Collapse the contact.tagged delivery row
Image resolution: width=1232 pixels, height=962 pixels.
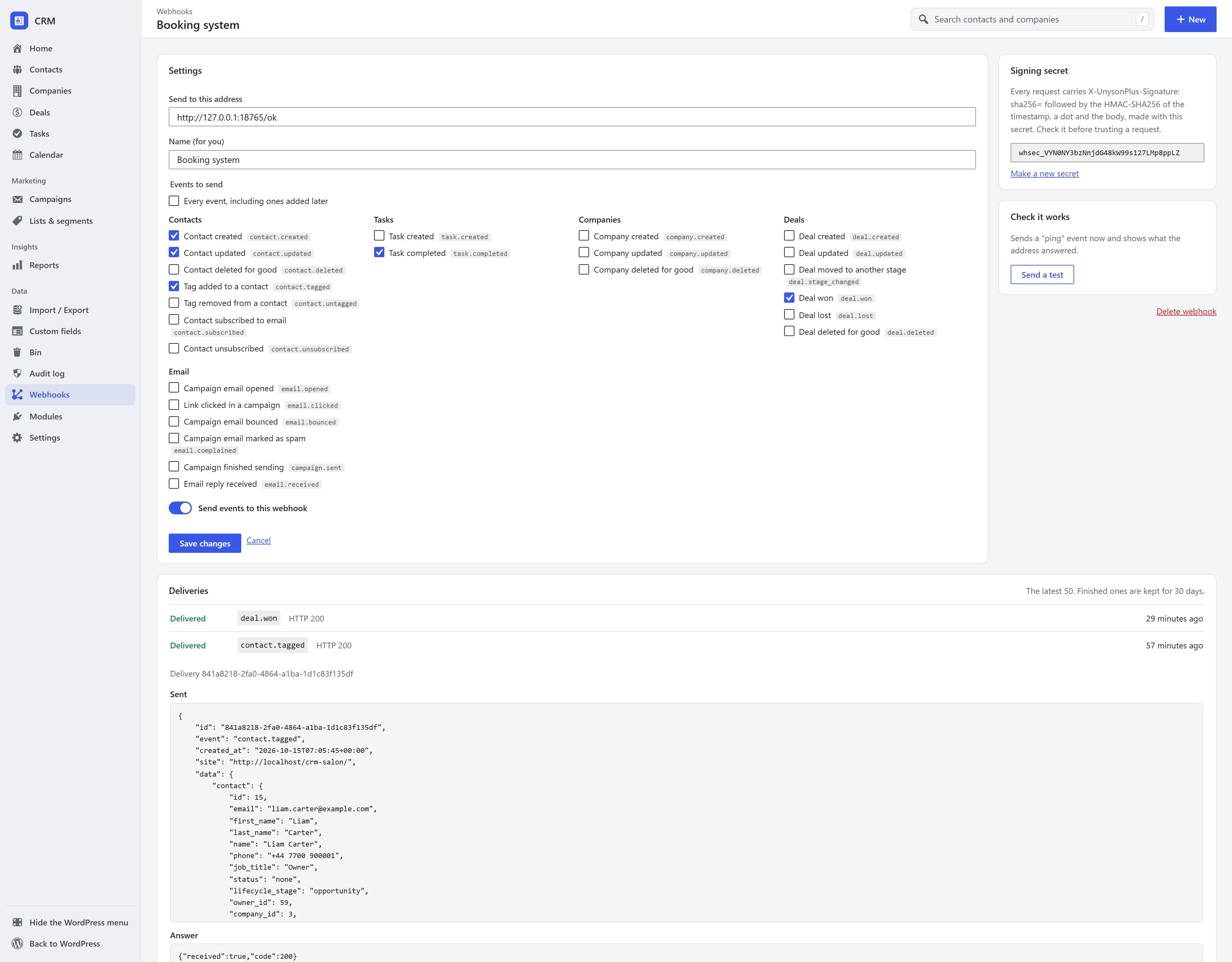pos(686,645)
